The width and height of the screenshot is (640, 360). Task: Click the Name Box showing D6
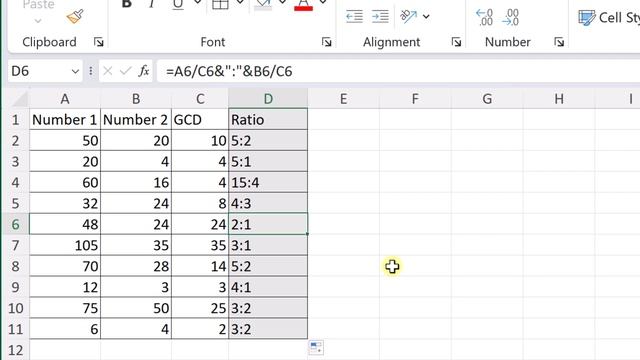point(39,71)
